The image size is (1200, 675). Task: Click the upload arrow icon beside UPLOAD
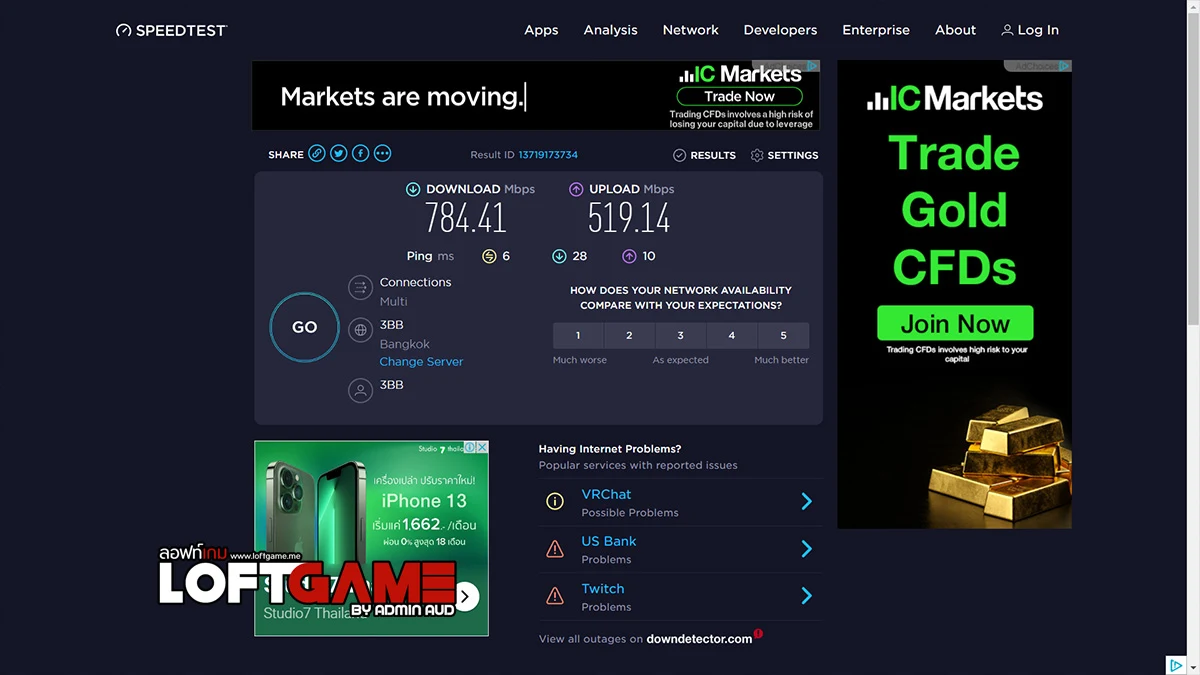[x=576, y=189]
